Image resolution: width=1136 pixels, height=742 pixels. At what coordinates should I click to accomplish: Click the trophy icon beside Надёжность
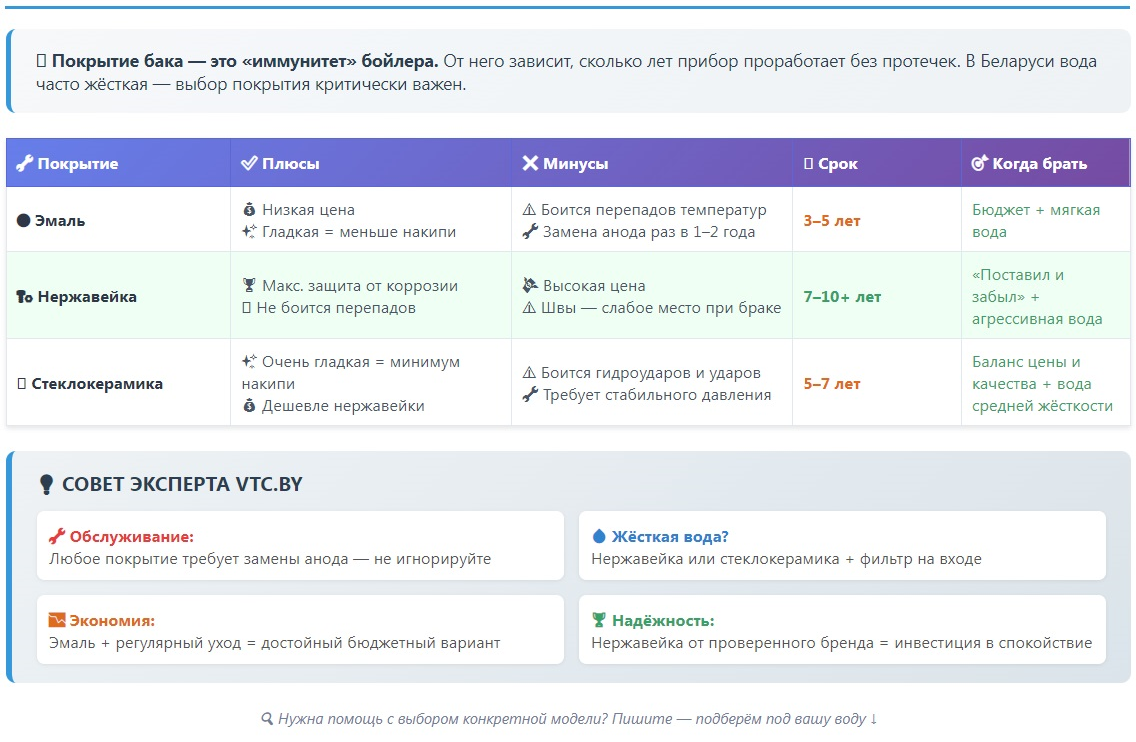click(x=599, y=621)
